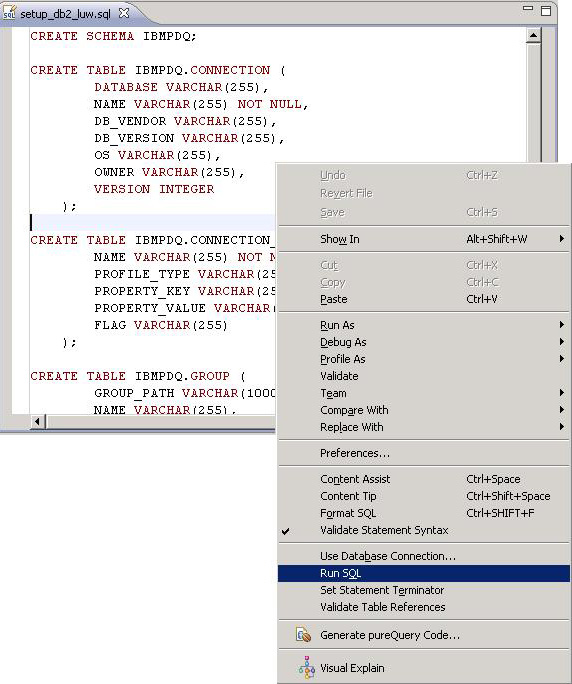Viewport: 572px width, 684px height.
Task: Click the 'DB_VENDOR VARCHAR(255),' line
Action: [x=185, y=121]
